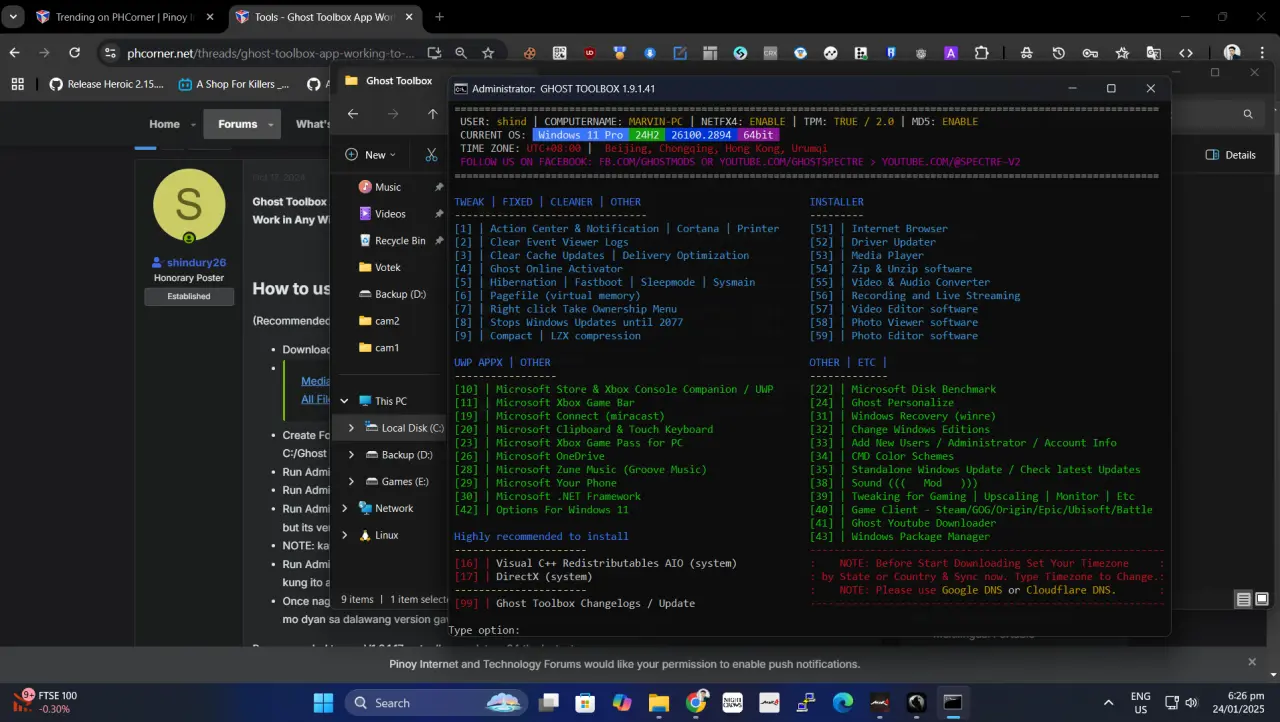
Task: Click the phcorner.net address bar
Action: click(270, 53)
